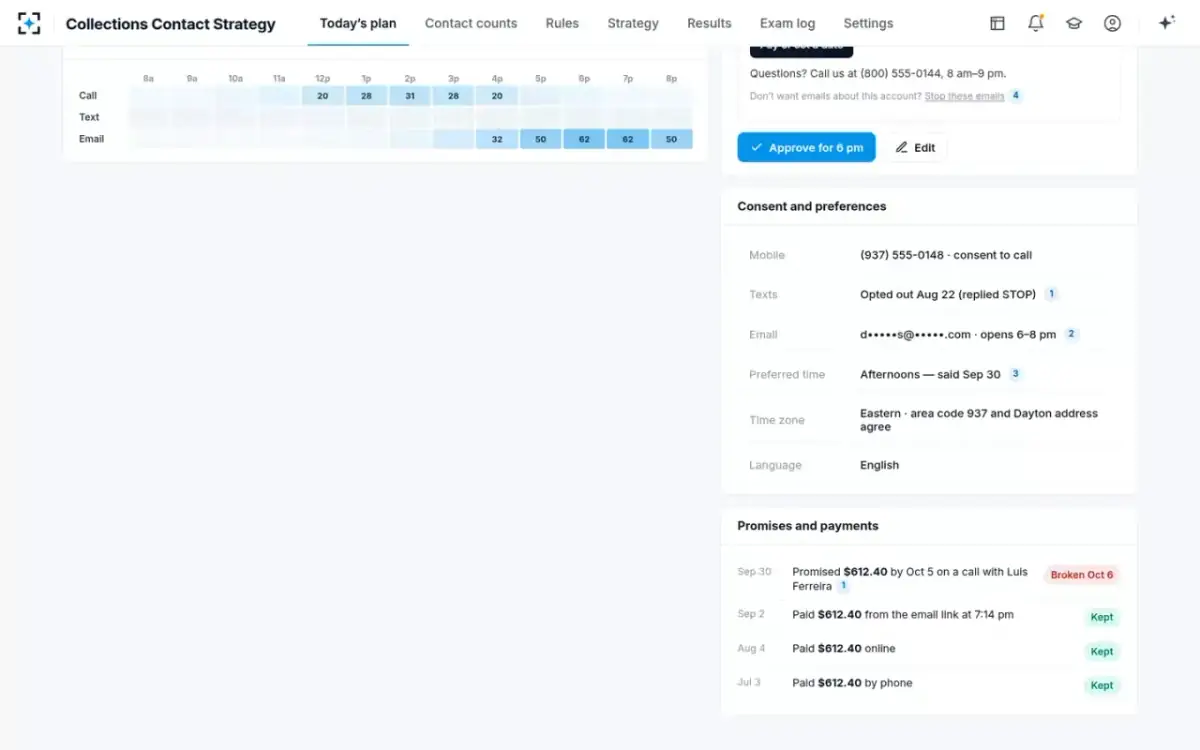Click the English language value
Image resolution: width=1200 pixels, height=750 pixels.
click(x=879, y=465)
